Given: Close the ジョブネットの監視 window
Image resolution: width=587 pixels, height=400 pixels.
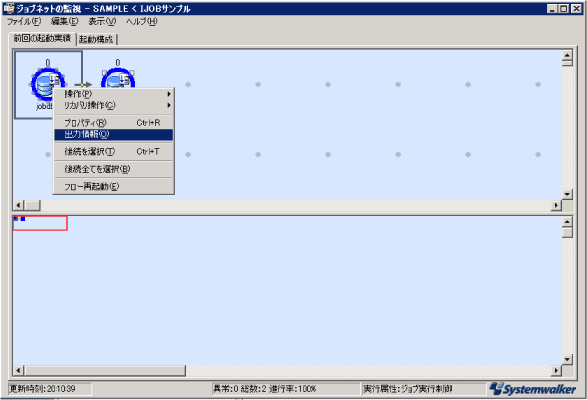Looking at the screenshot, I should pyautogui.click(x=577, y=9).
